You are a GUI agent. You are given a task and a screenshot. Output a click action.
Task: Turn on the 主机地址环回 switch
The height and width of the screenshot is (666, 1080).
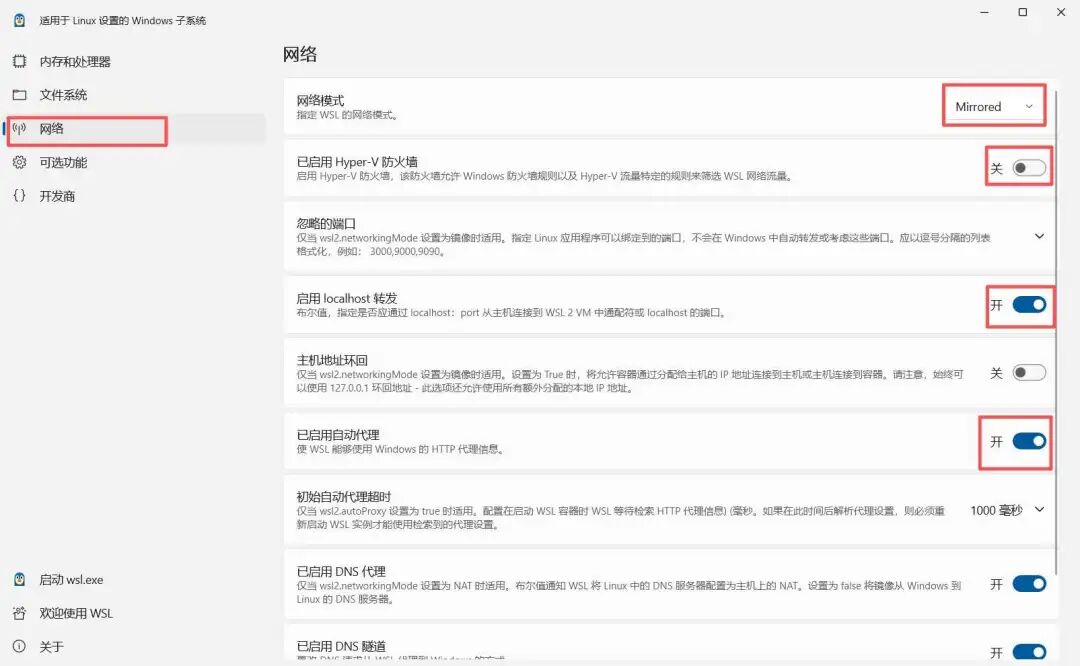pos(1029,372)
